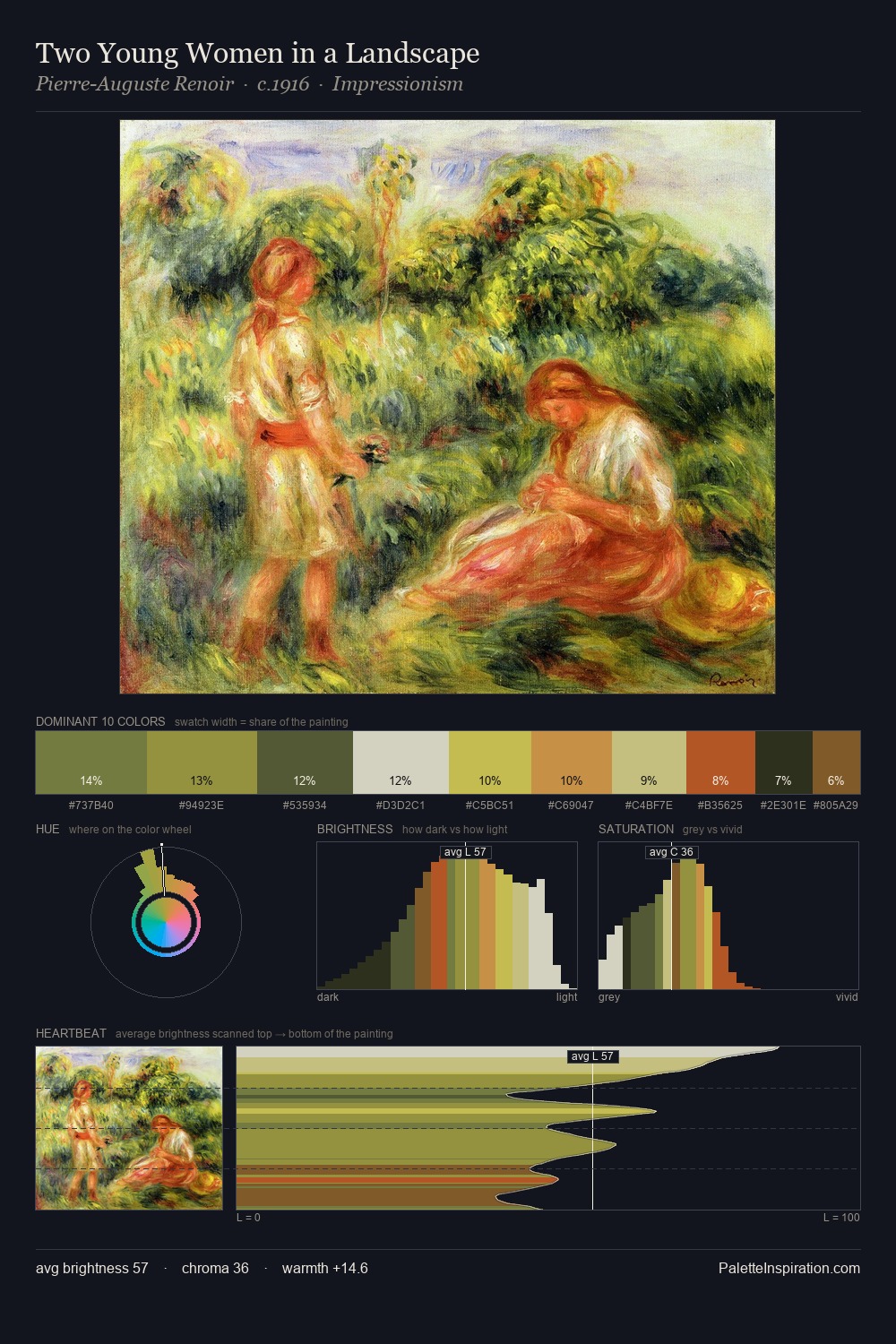
Task: Click 'how dark vs how light' caption
Action: [455, 829]
